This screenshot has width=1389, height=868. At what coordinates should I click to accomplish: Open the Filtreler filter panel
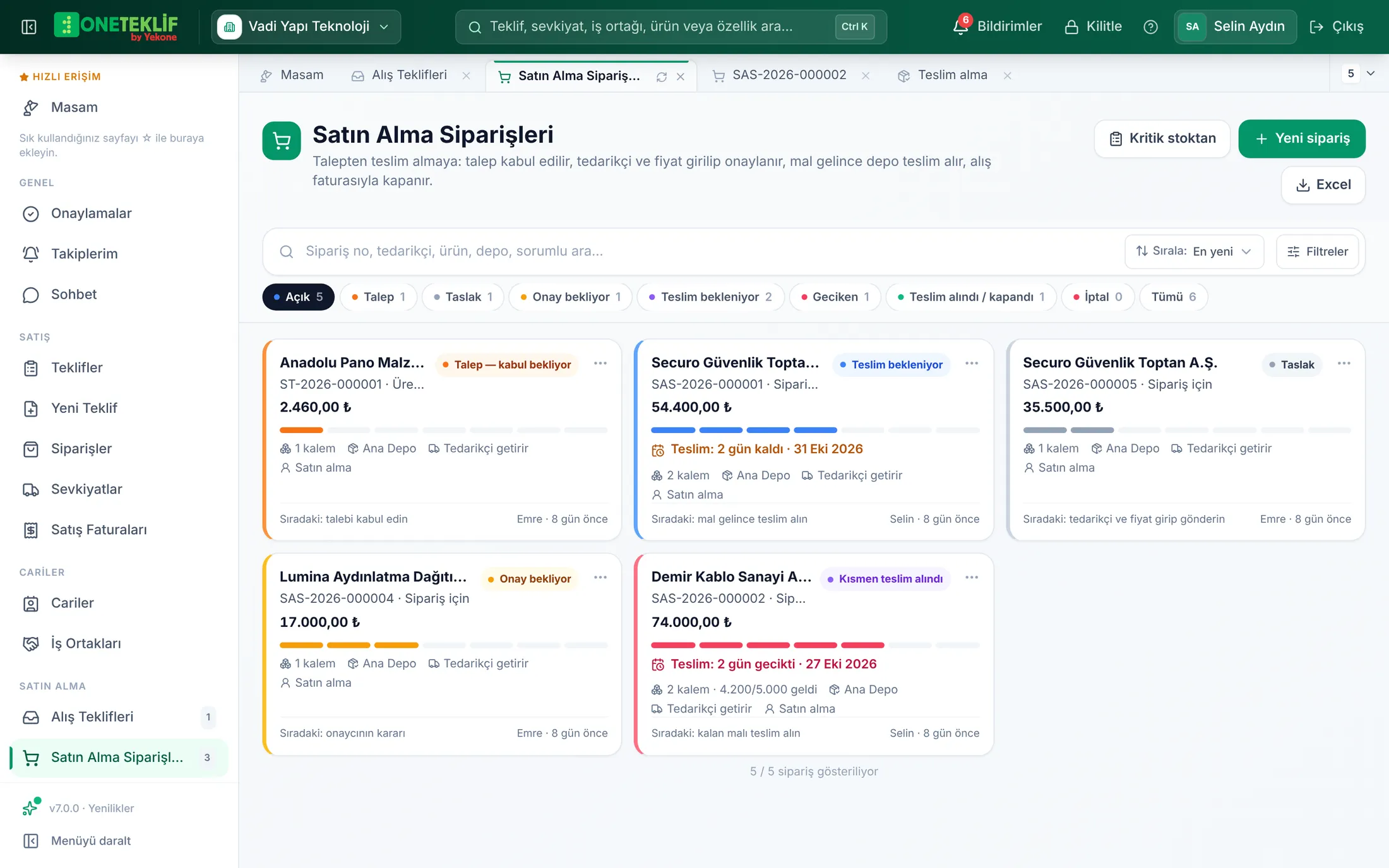tap(1318, 251)
